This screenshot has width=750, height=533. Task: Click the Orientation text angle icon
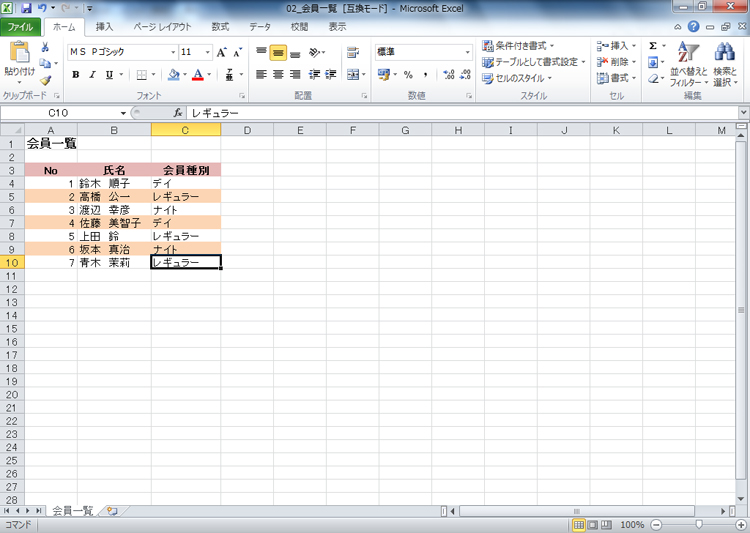point(314,52)
